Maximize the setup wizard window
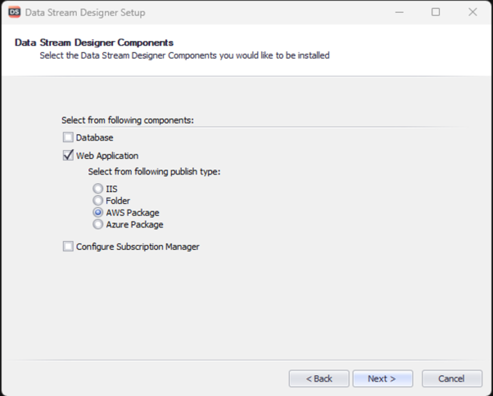Screen dimensions: 493x396 point(436,12)
